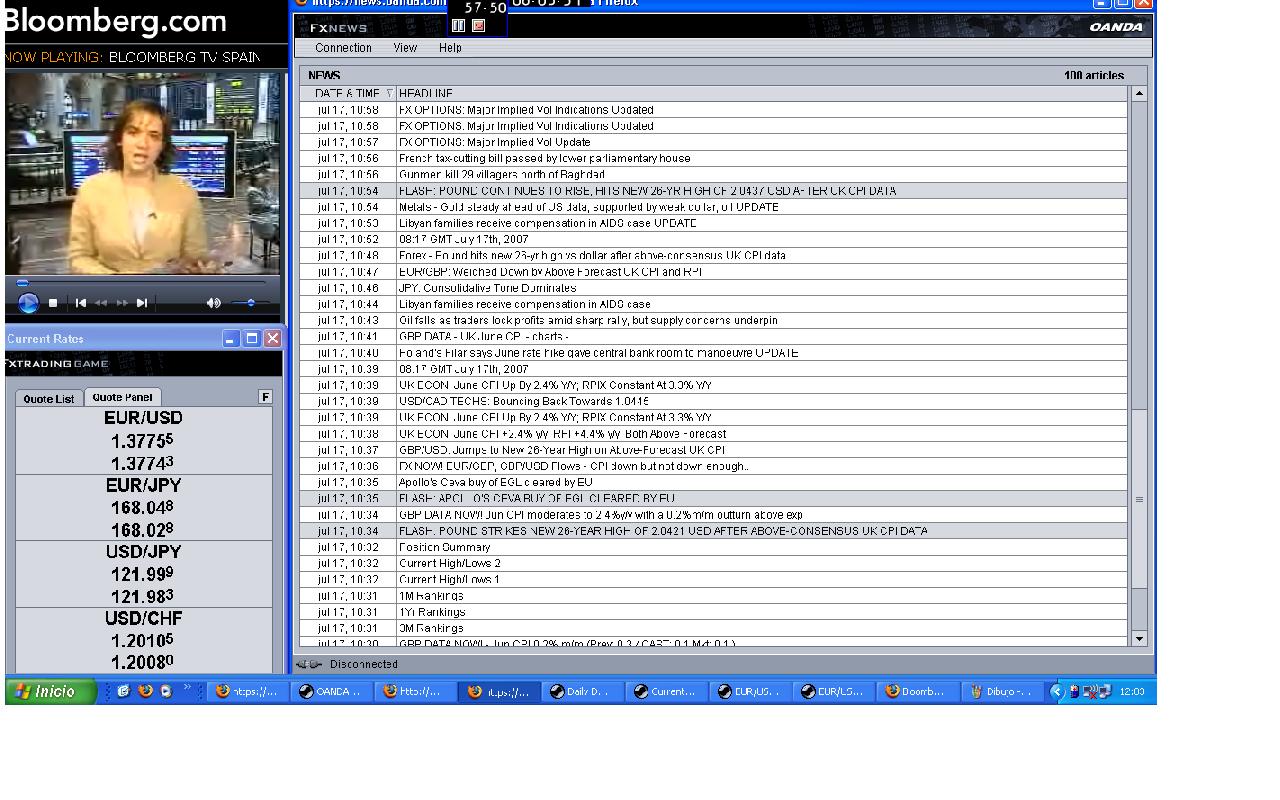Open the Position Summary headline
This screenshot has width=1280, height=800.
point(713,547)
